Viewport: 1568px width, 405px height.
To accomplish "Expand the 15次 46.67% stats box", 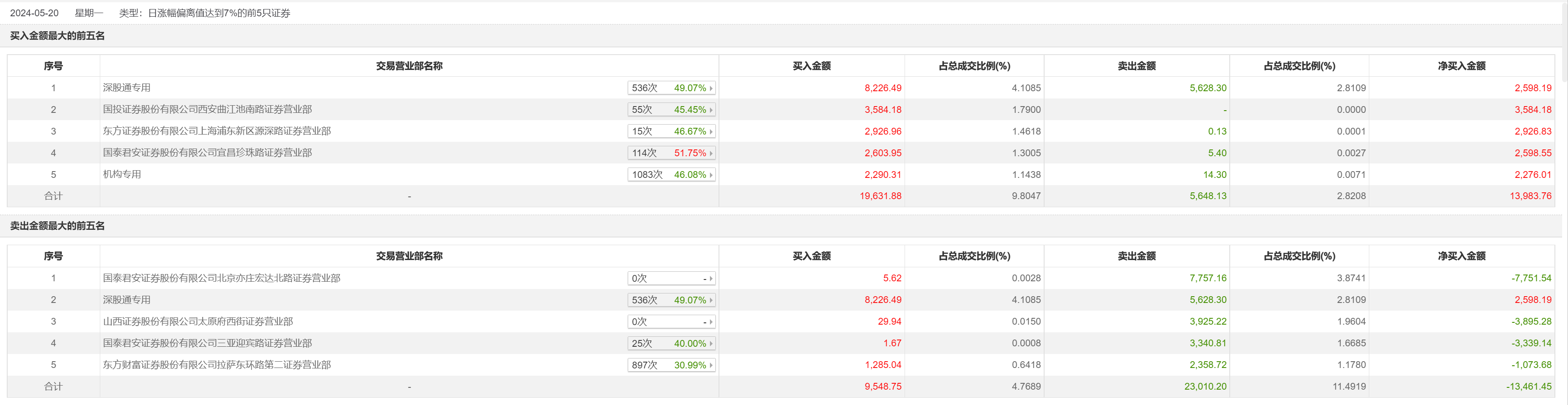I will (x=671, y=131).
